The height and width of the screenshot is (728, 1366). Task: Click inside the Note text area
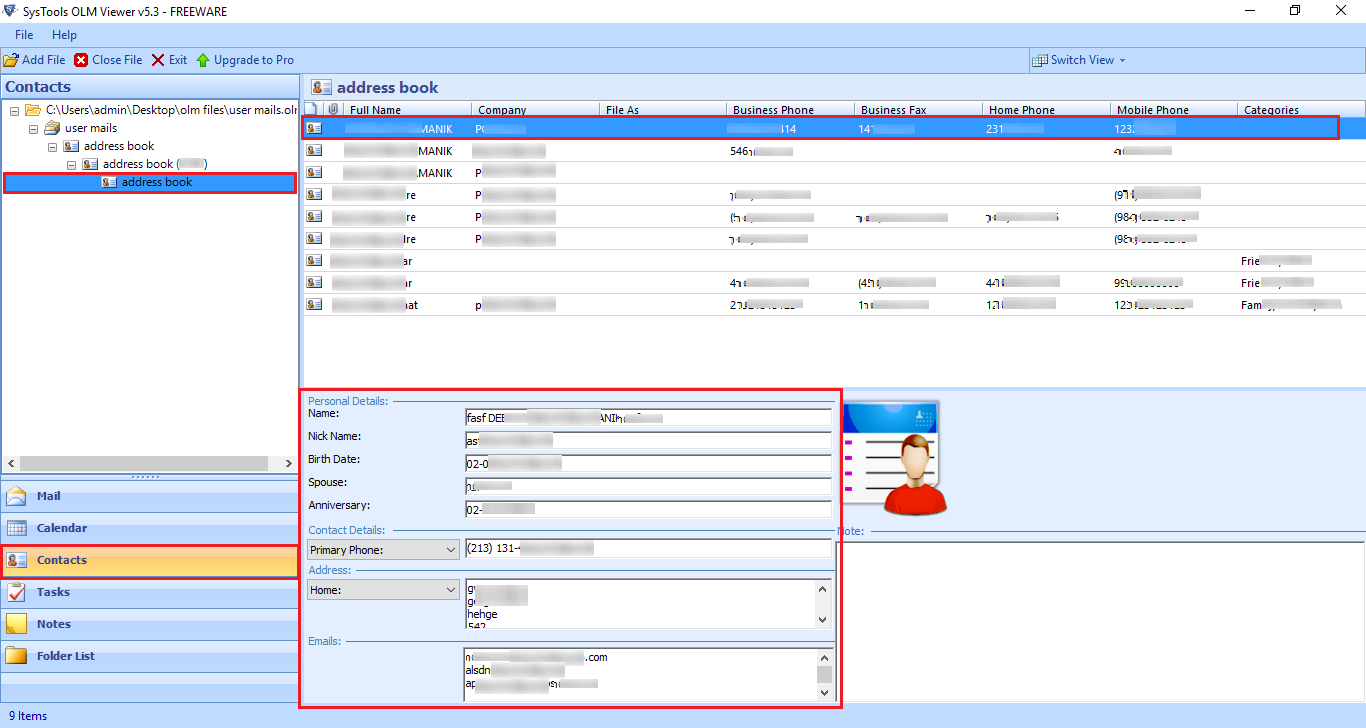point(1099,620)
